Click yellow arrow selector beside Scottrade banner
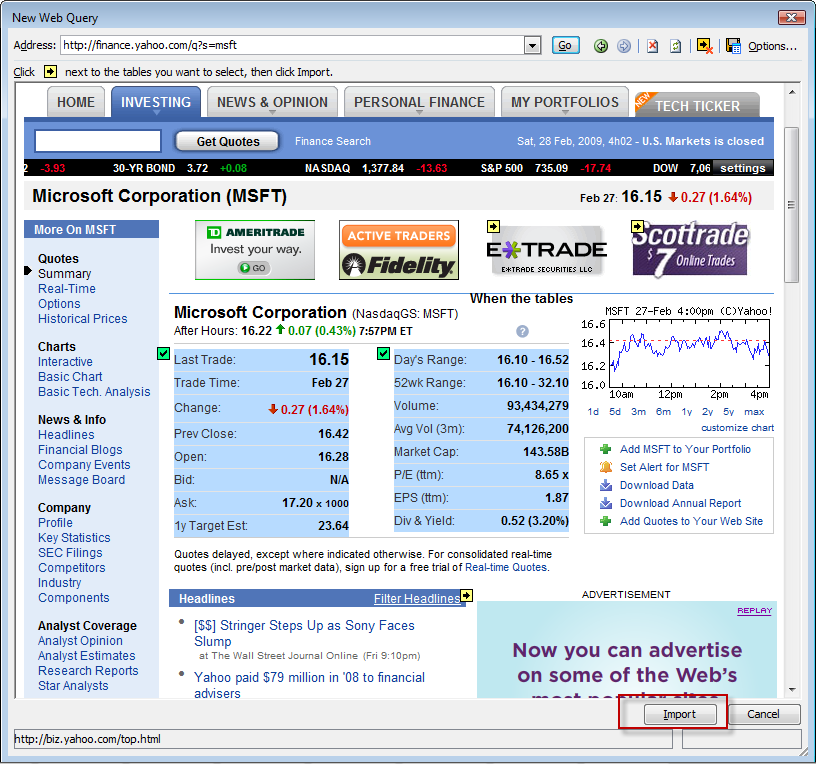 click(637, 226)
